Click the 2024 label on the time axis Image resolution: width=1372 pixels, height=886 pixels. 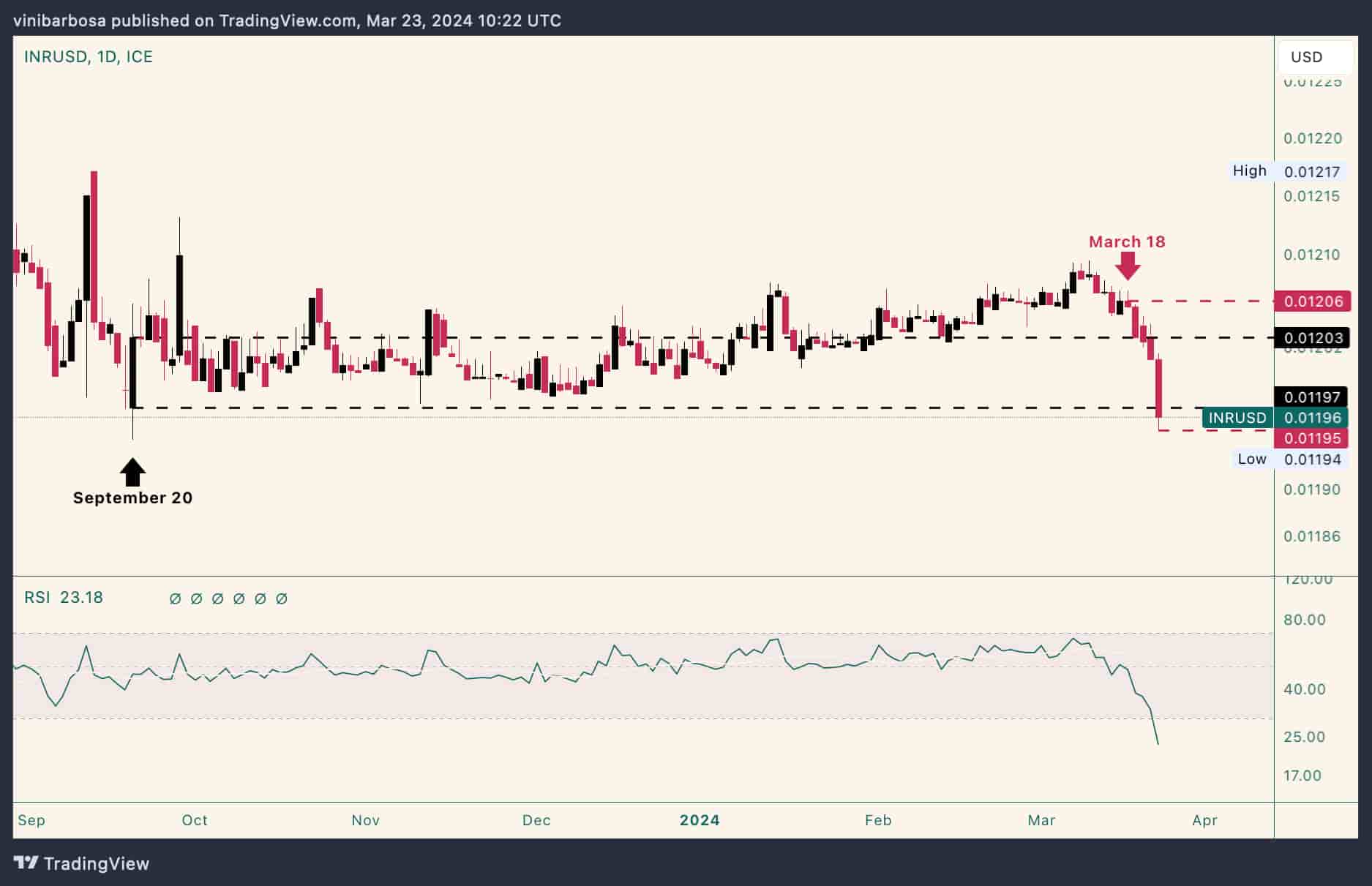pyautogui.click(x=699, y=820)
